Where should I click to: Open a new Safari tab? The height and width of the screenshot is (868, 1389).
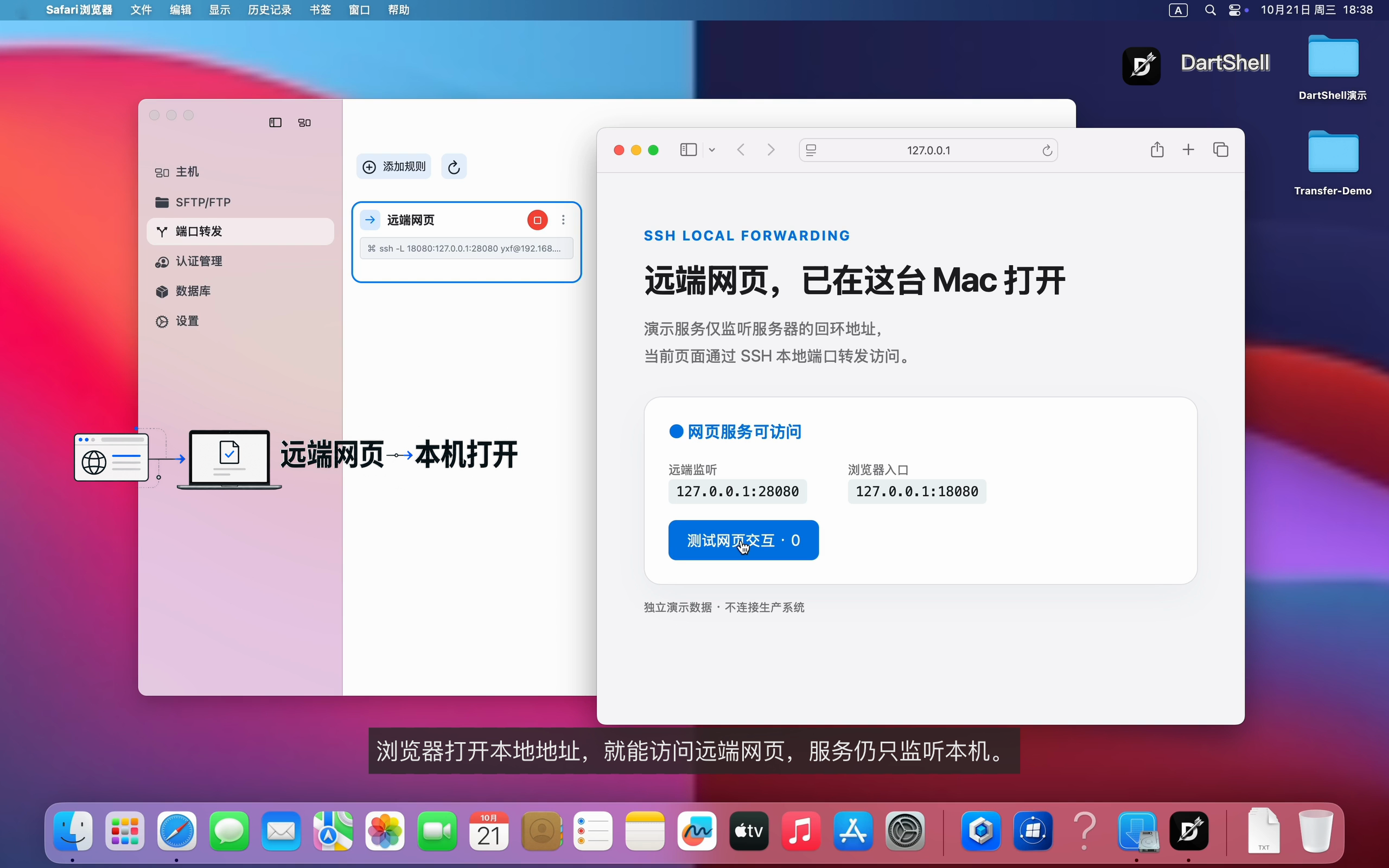pos(1188,150)
